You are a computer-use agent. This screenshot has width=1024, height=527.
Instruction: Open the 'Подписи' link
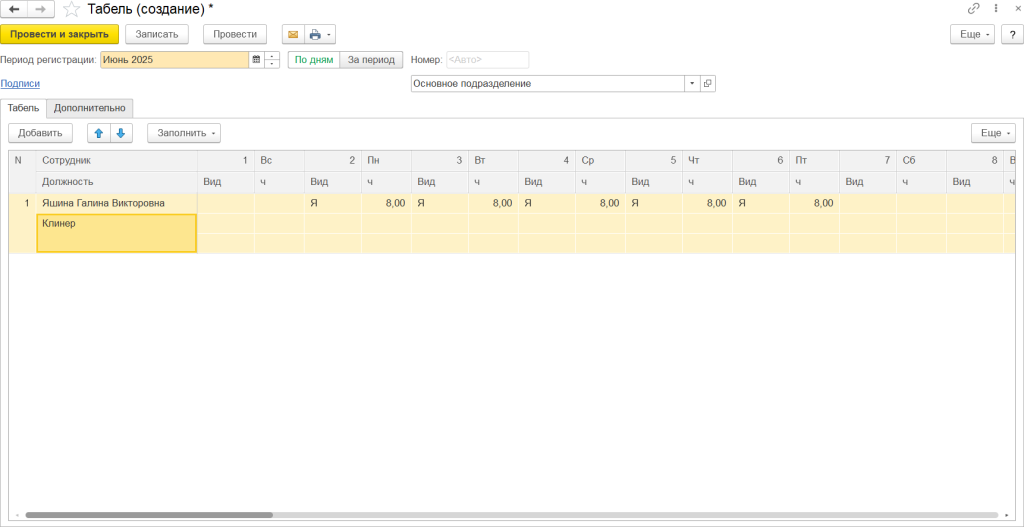[x=20, y=84]
